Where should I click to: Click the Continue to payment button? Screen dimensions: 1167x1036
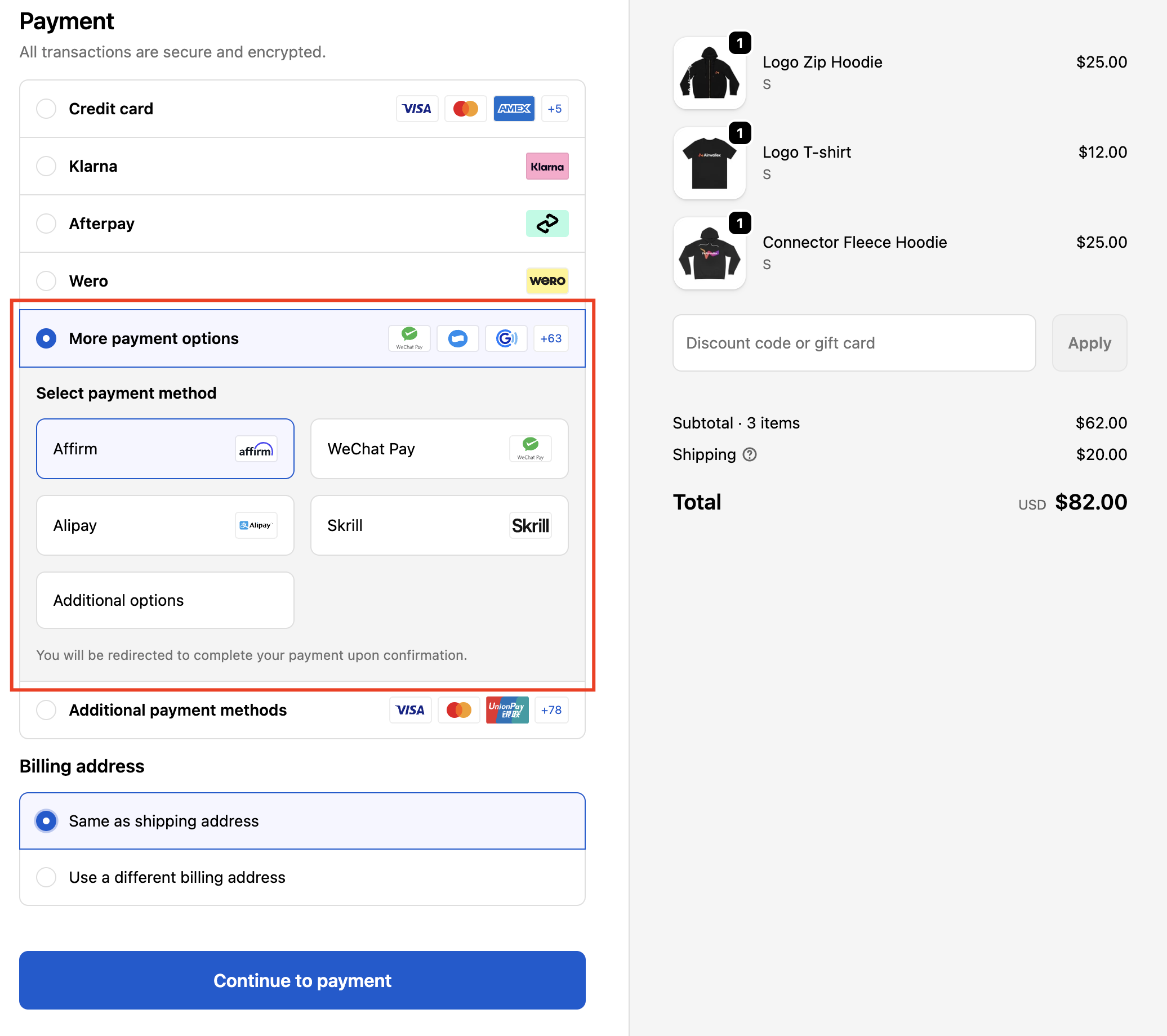tap(302, 981)
